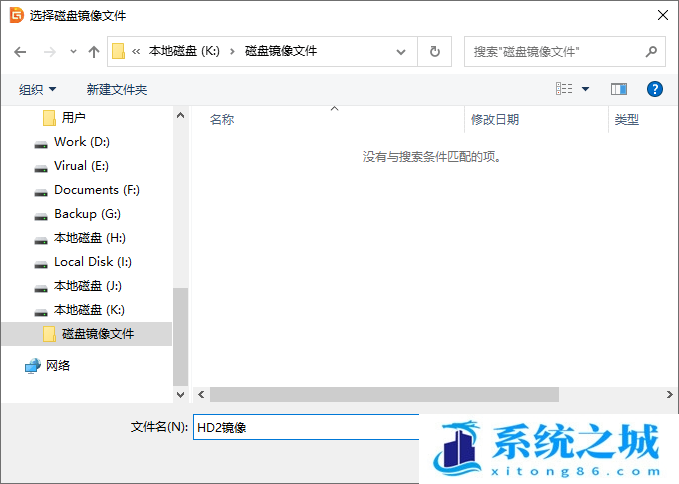Open the address bar history dropdown
The height and width of the screenshot is (484, 679).
click(401, 52)
